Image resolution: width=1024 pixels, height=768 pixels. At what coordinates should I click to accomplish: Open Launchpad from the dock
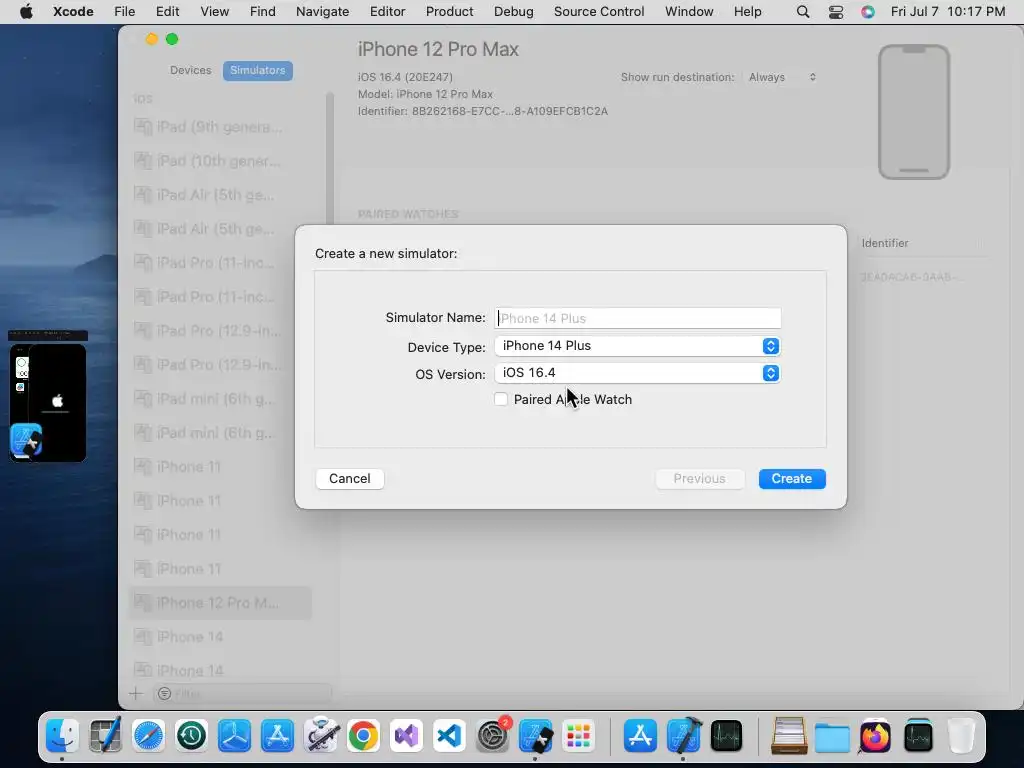(579, 736)
